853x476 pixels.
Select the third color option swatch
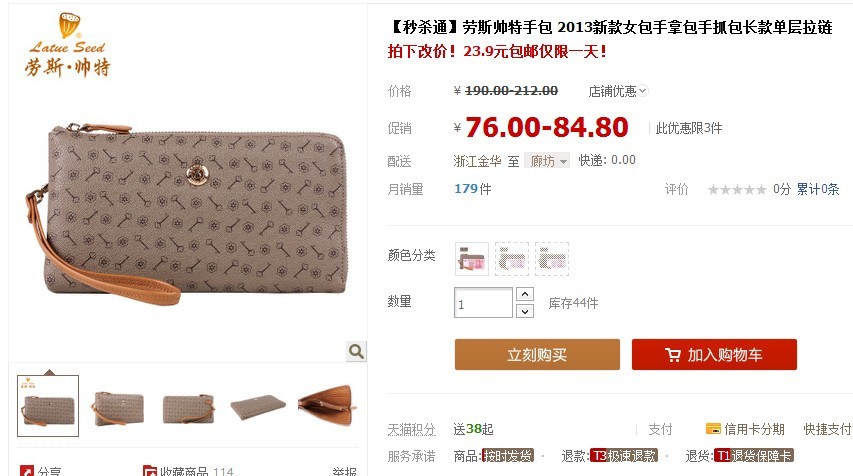point(552,258)
